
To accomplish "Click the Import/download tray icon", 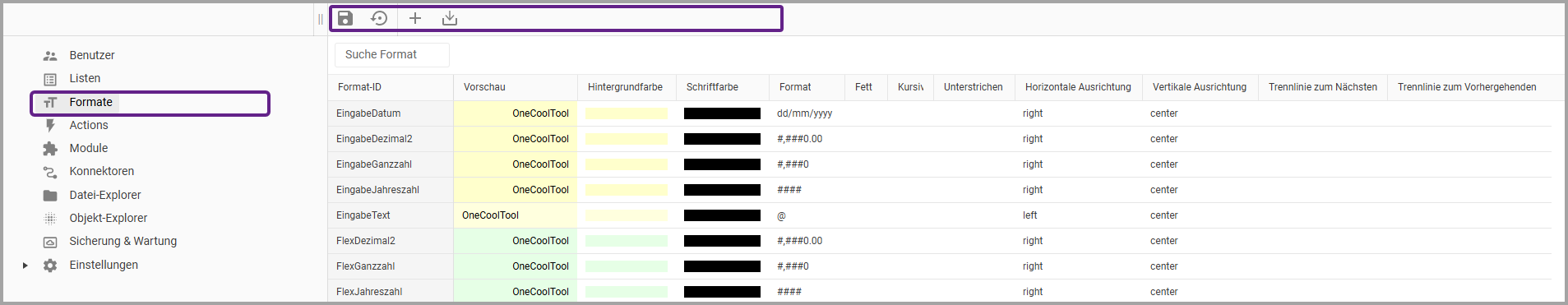I will pyautogui.click(x=449, y=18).
